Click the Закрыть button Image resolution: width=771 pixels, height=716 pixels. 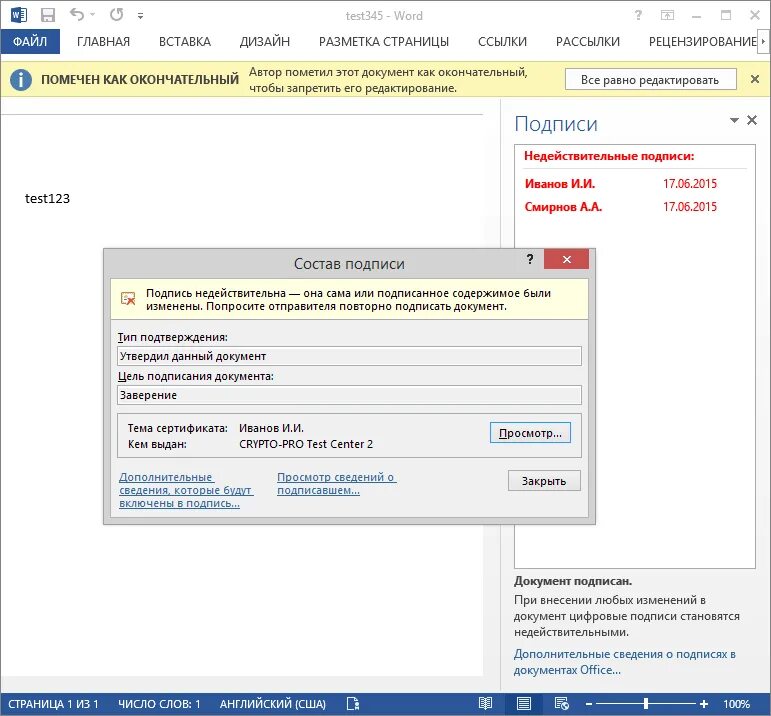coord(544,481)
